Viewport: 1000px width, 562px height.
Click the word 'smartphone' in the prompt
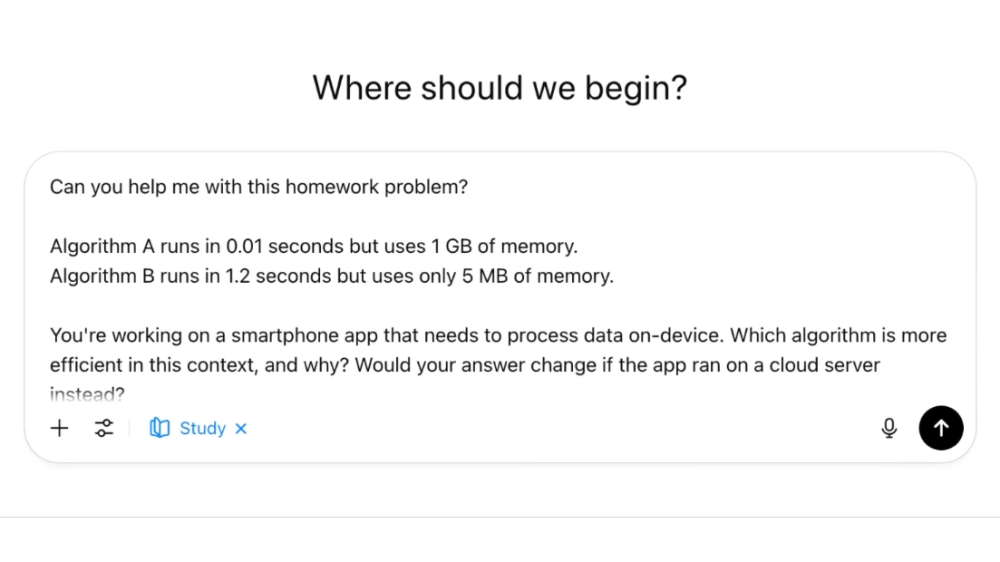coord(284,336)
